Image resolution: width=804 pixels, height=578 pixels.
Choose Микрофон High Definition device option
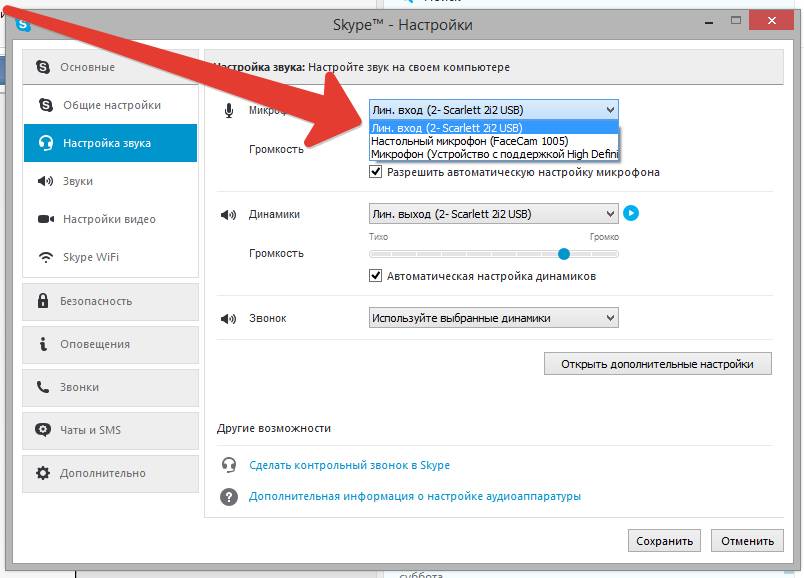click(494, 154)
